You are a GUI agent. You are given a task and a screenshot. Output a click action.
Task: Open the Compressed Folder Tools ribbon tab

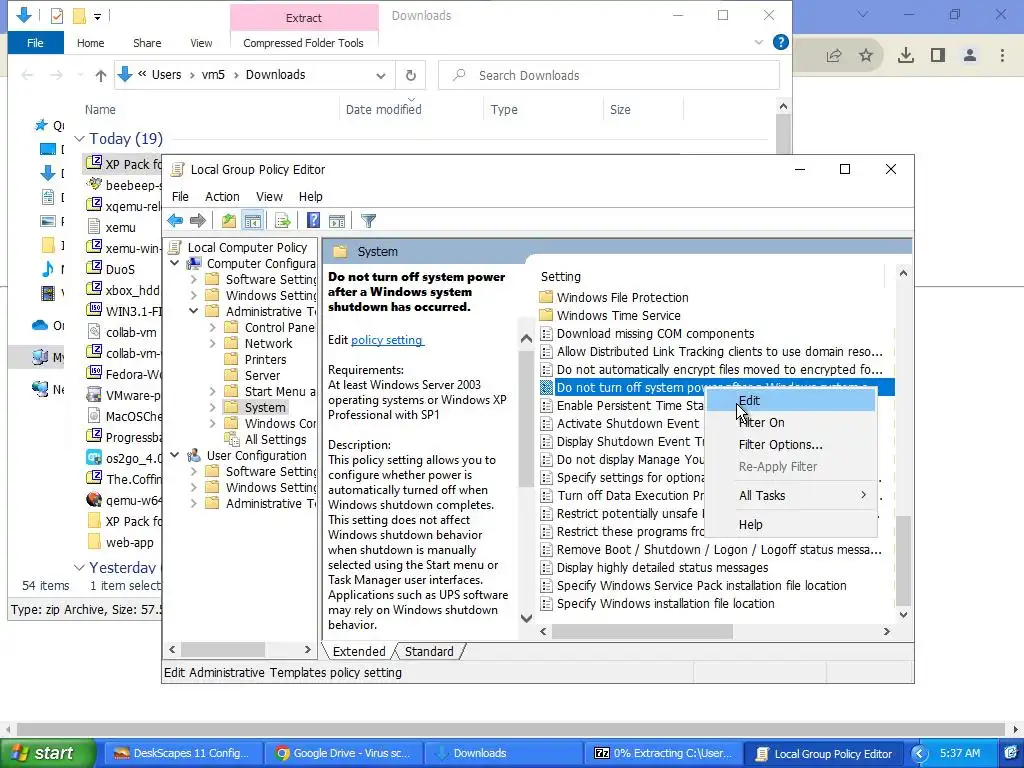[303, 43]
